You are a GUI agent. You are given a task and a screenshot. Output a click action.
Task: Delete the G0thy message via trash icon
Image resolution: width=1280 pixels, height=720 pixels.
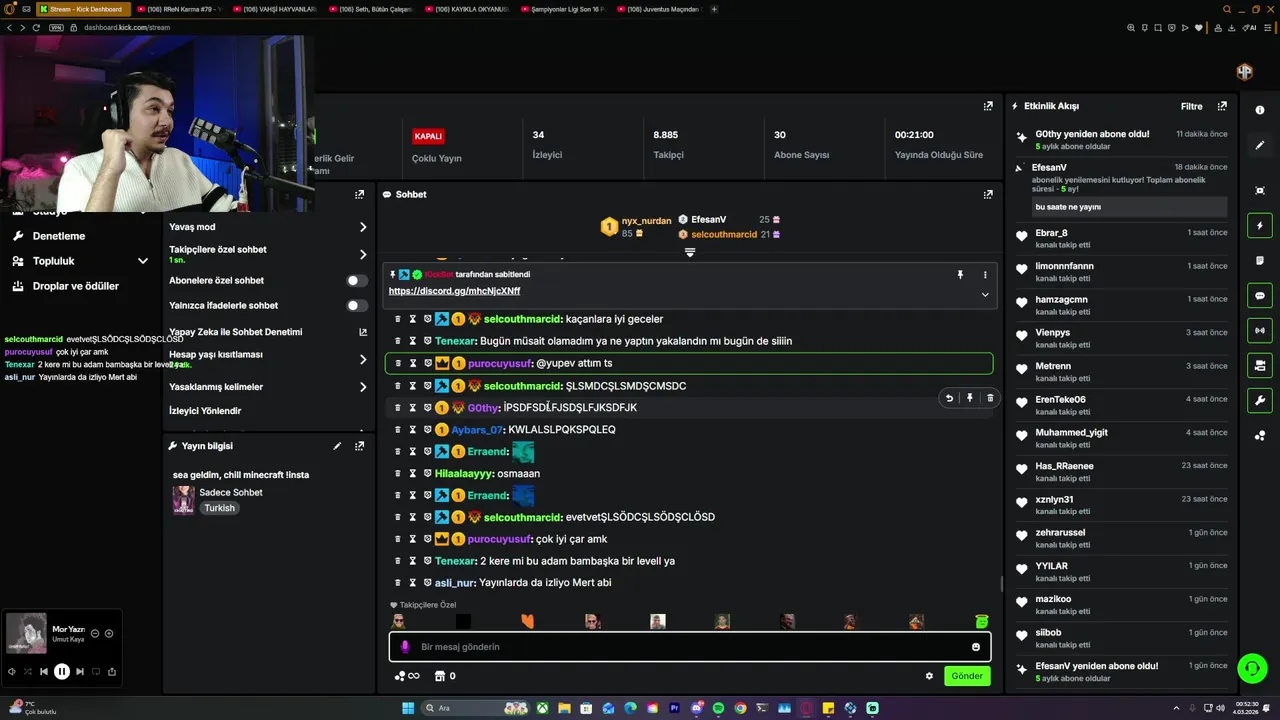coord(990,398)
